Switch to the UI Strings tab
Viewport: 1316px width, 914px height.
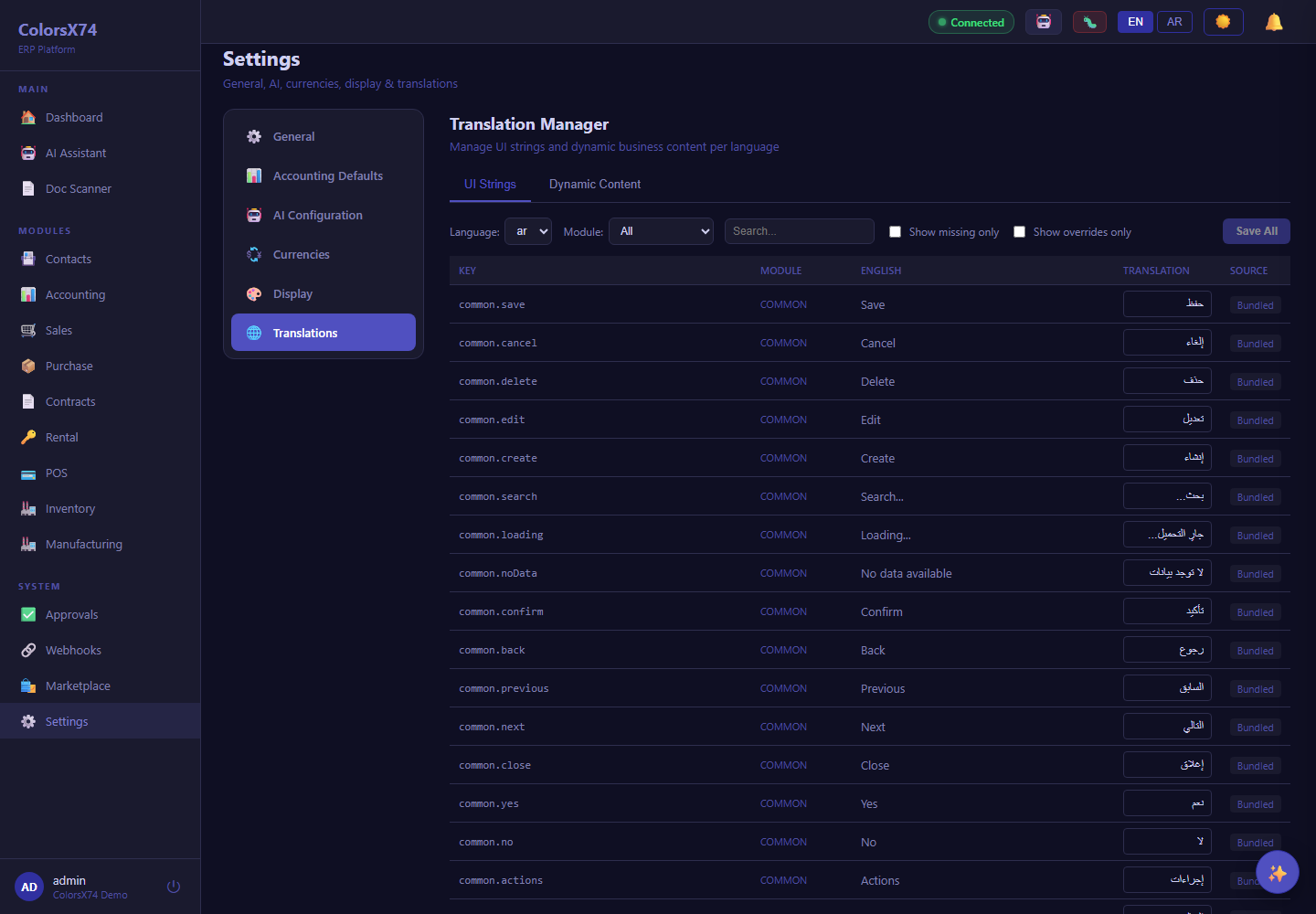click(490, 184)
